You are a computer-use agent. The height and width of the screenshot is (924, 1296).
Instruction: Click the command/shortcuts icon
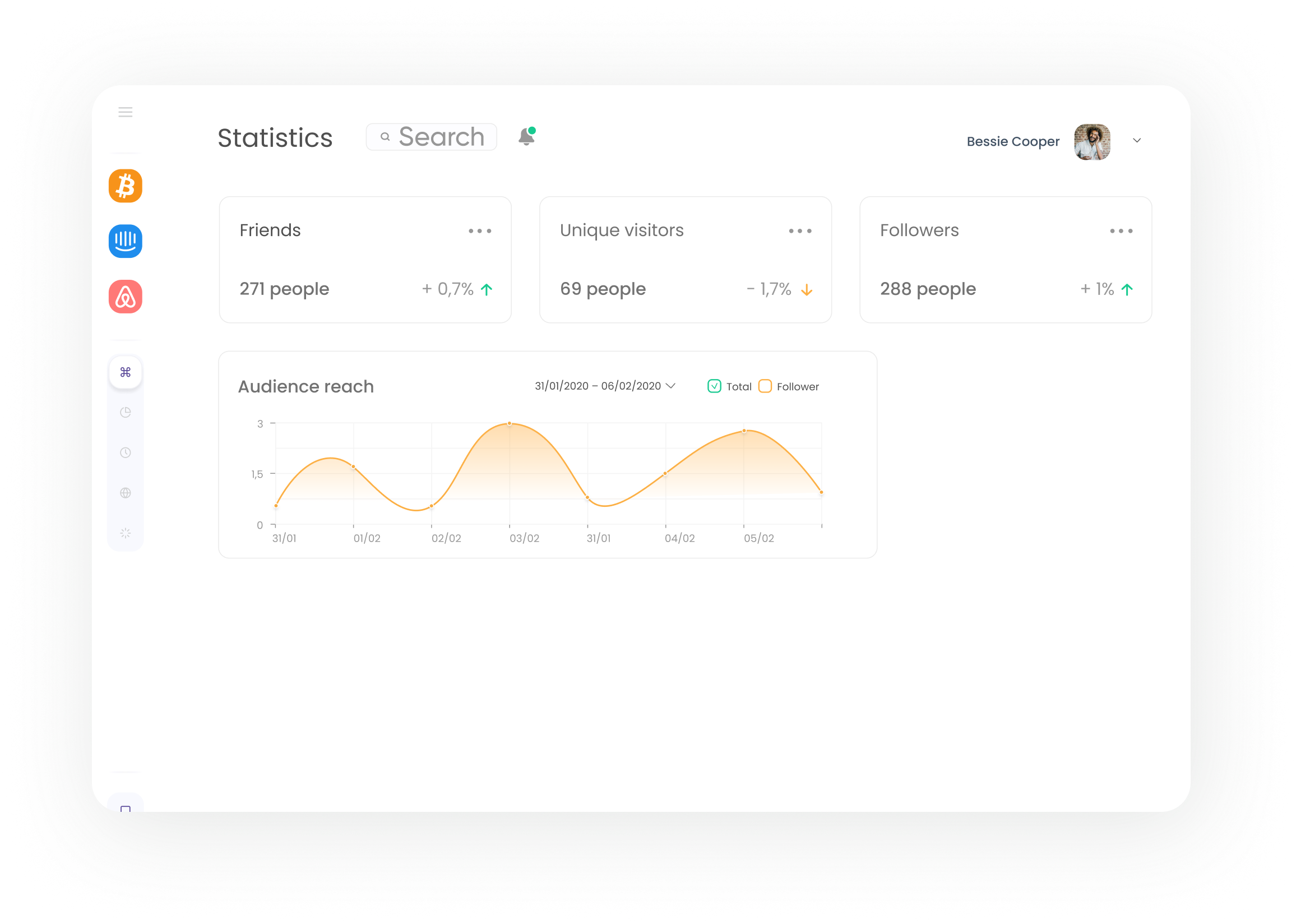pos(125,372)
